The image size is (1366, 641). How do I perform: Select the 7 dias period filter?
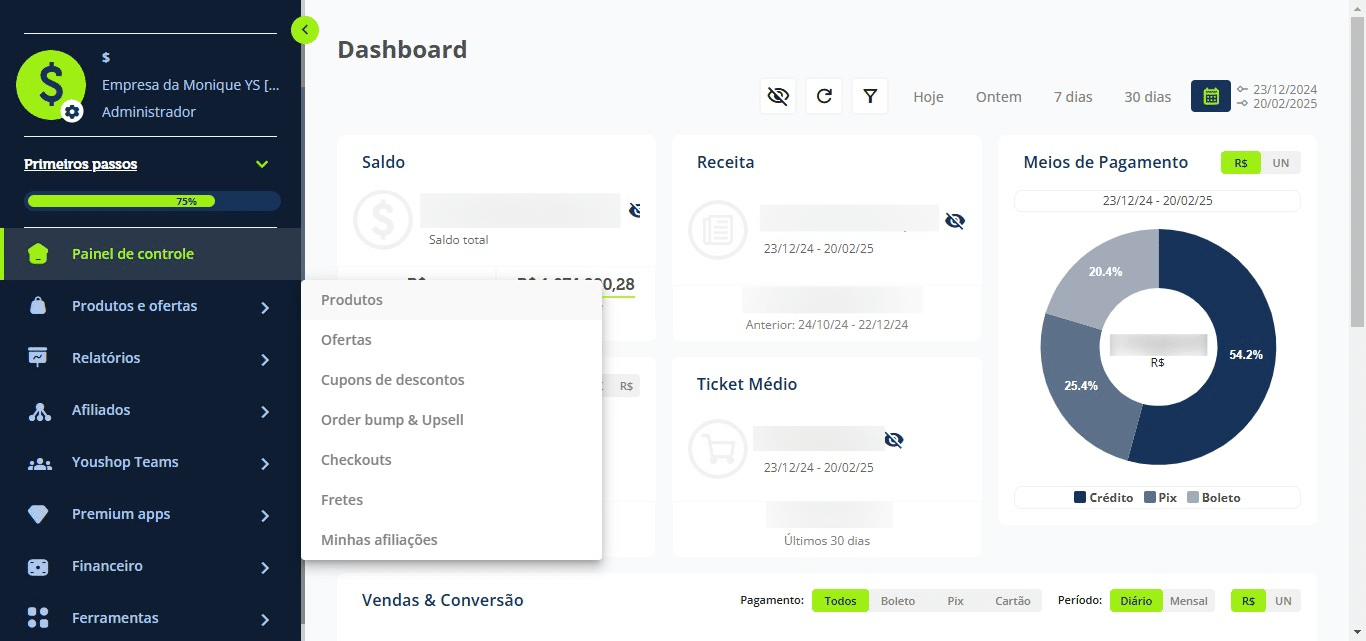1073,97
